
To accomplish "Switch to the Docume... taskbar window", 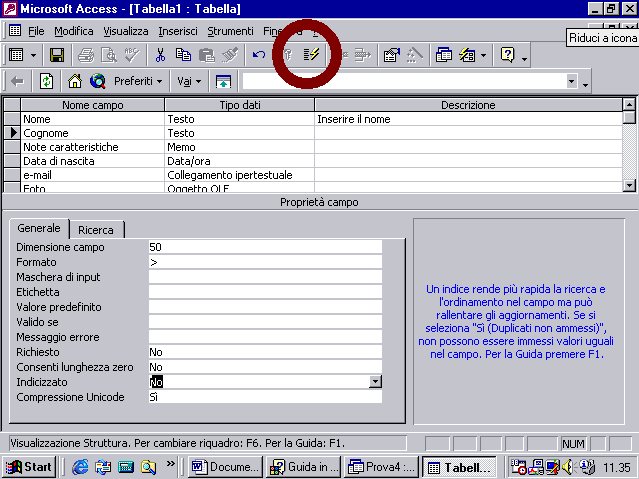I will click(x=225, y=467).
